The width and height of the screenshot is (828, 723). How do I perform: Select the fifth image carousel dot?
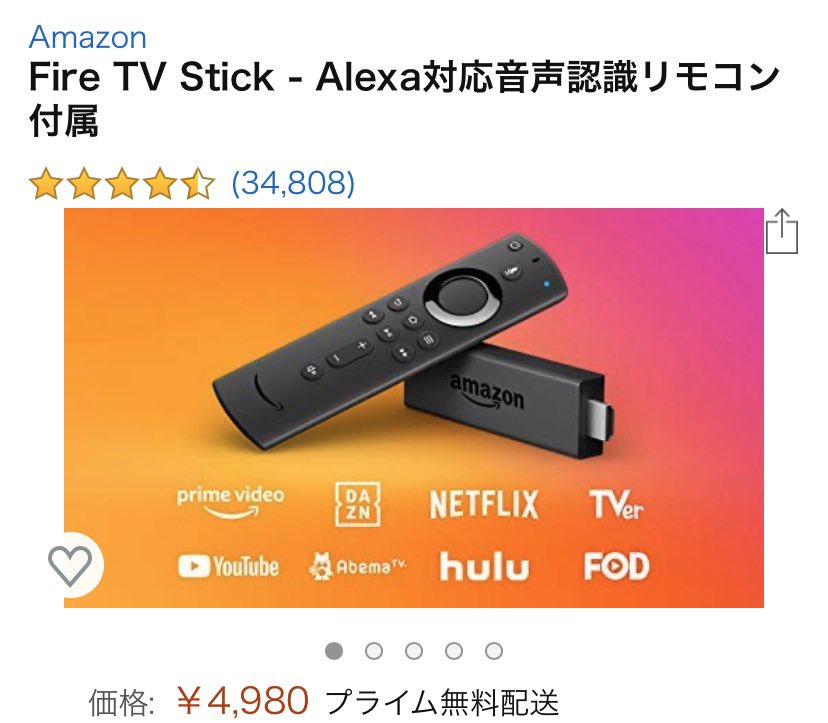click(494, 651)
